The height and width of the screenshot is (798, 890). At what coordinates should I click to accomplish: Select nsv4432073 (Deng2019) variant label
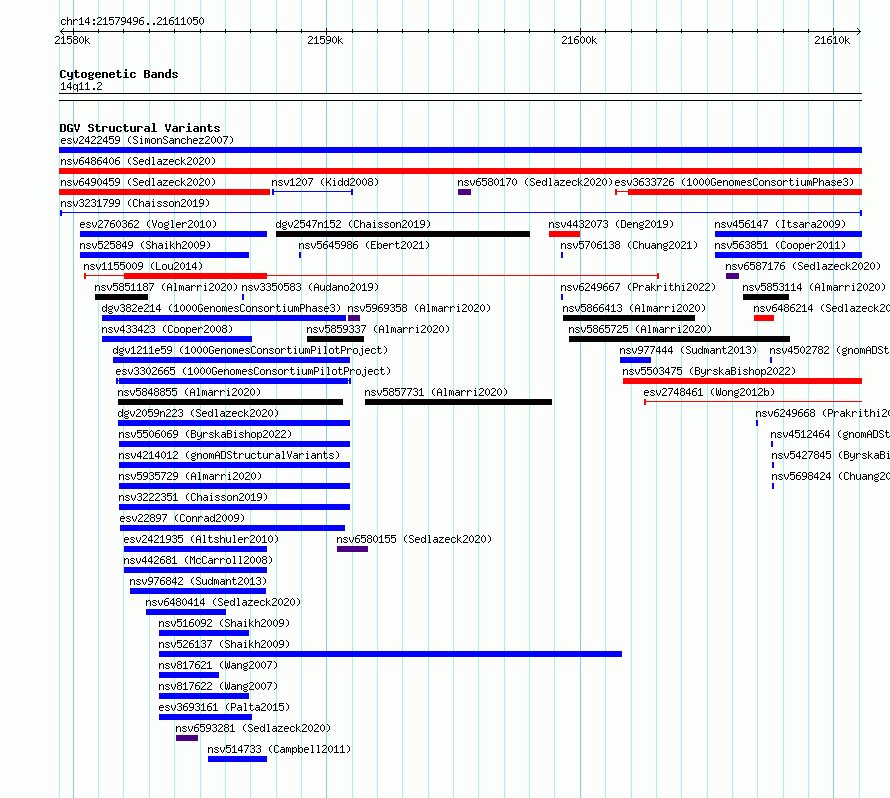tap(611, 224)
